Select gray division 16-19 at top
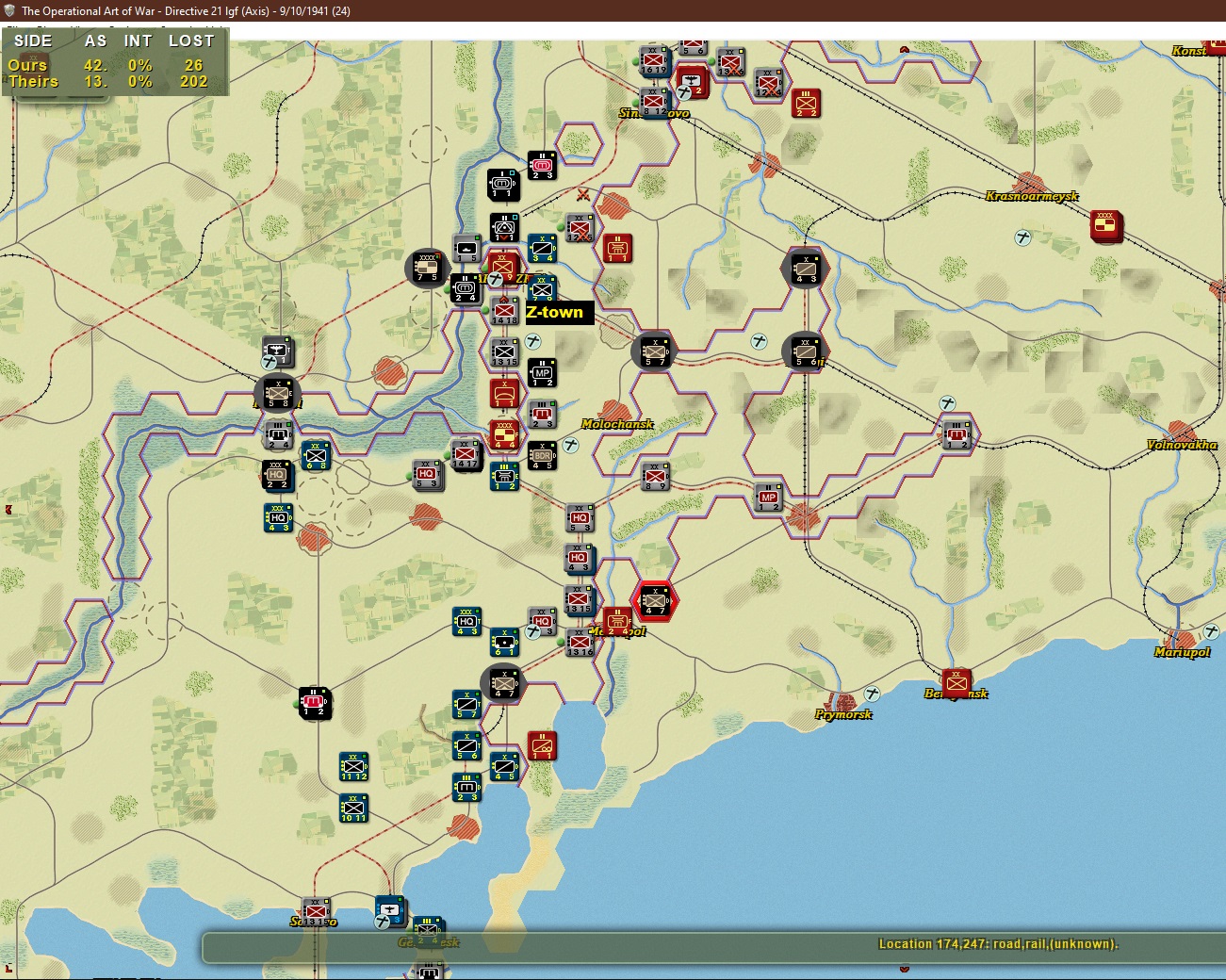 click(654, 60)
